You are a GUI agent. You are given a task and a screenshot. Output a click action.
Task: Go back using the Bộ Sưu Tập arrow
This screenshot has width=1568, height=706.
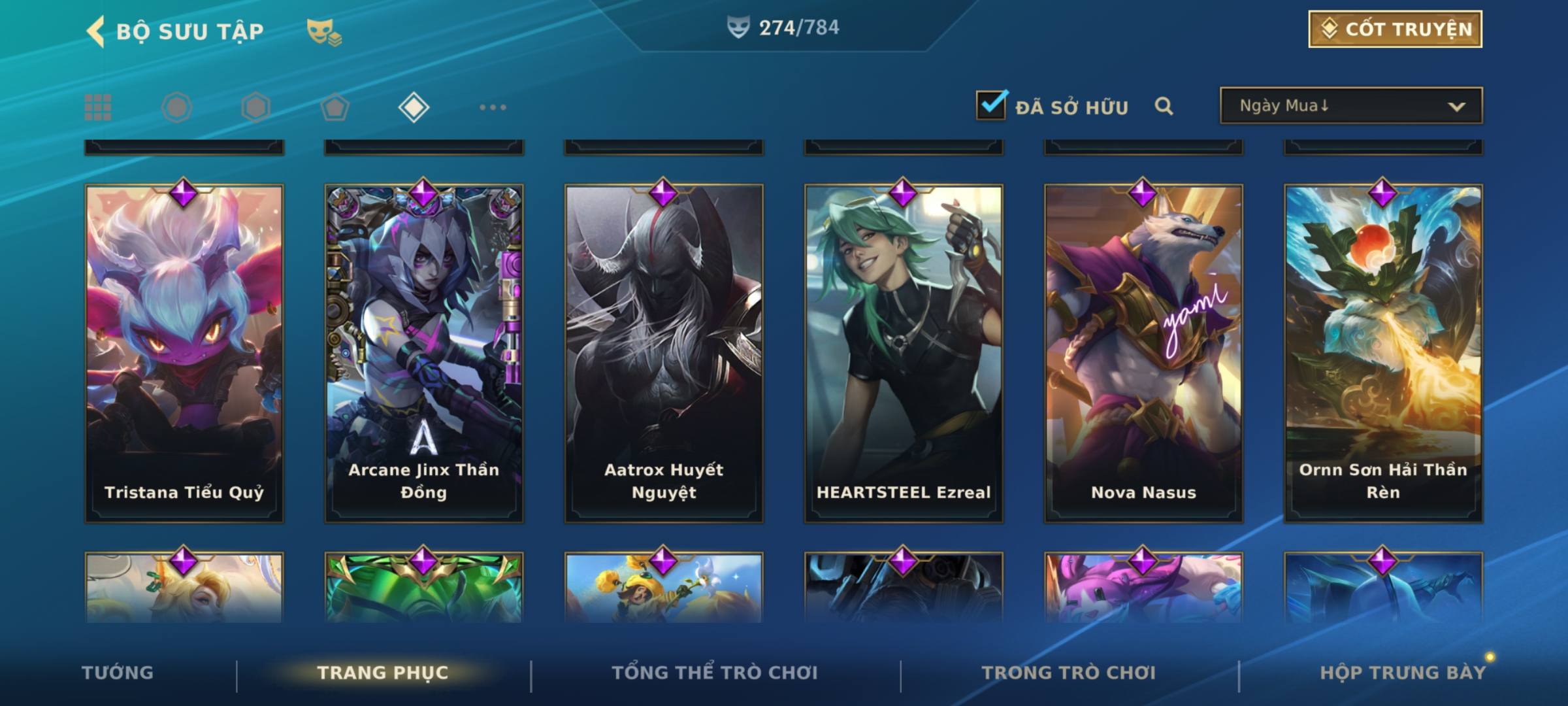coord(96,31)
